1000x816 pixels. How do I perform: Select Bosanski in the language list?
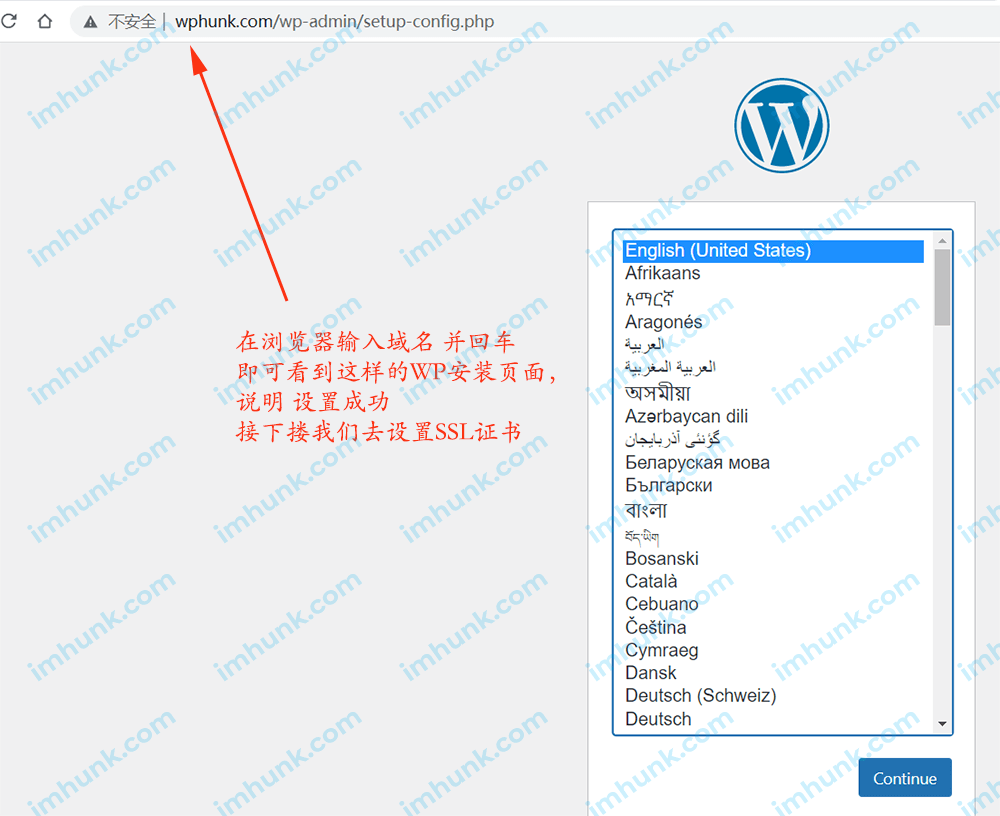coord(773,559)
